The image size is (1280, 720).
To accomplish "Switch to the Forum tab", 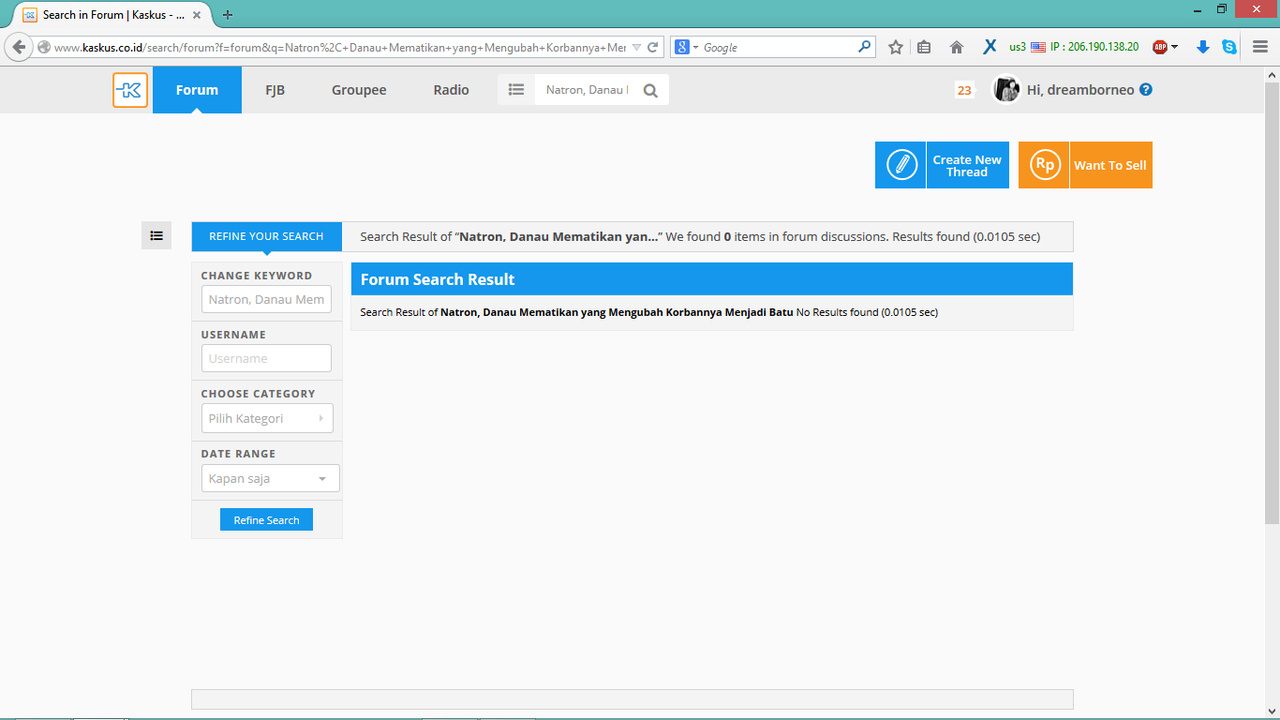I will tap(197, 90).
